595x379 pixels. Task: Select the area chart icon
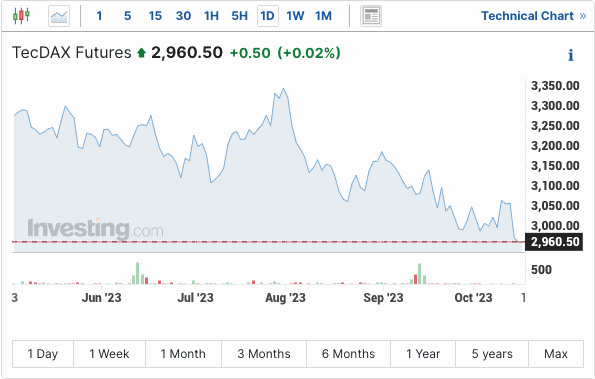tap(59, 16)
